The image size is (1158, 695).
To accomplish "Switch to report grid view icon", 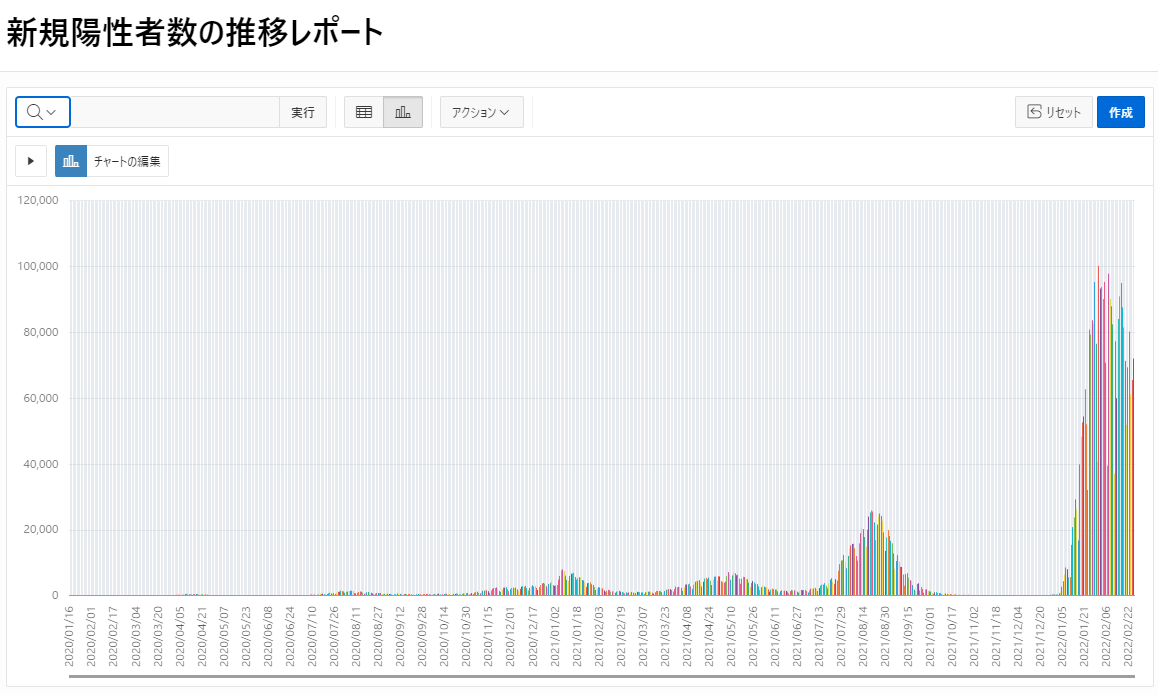I will 364,112.
